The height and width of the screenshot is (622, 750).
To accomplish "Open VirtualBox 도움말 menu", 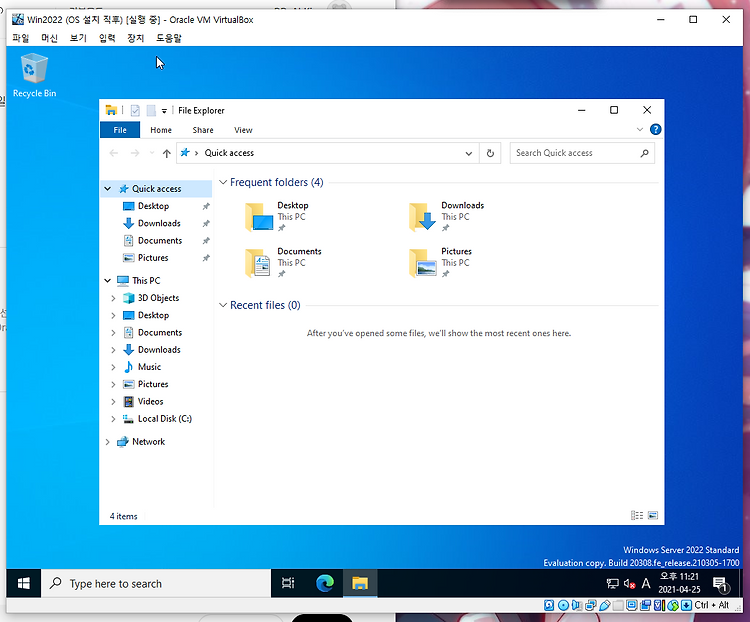I will [x=169, y=38].
